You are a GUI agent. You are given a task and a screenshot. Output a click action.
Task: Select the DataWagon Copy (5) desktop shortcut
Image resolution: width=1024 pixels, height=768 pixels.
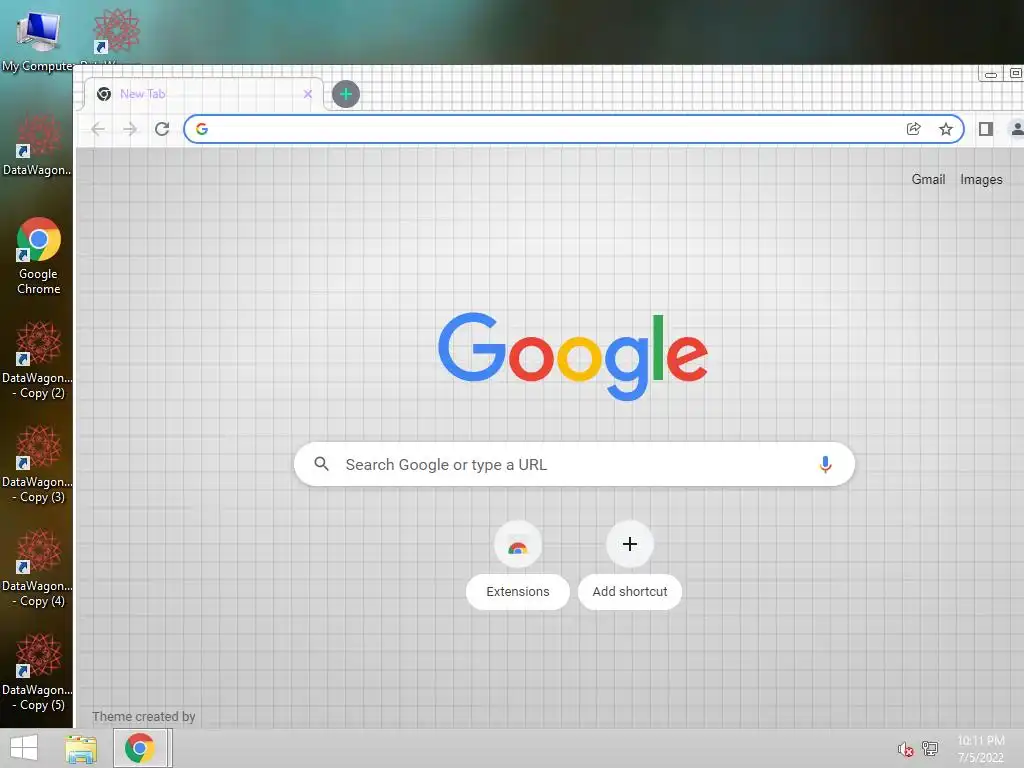coord(38,672)
